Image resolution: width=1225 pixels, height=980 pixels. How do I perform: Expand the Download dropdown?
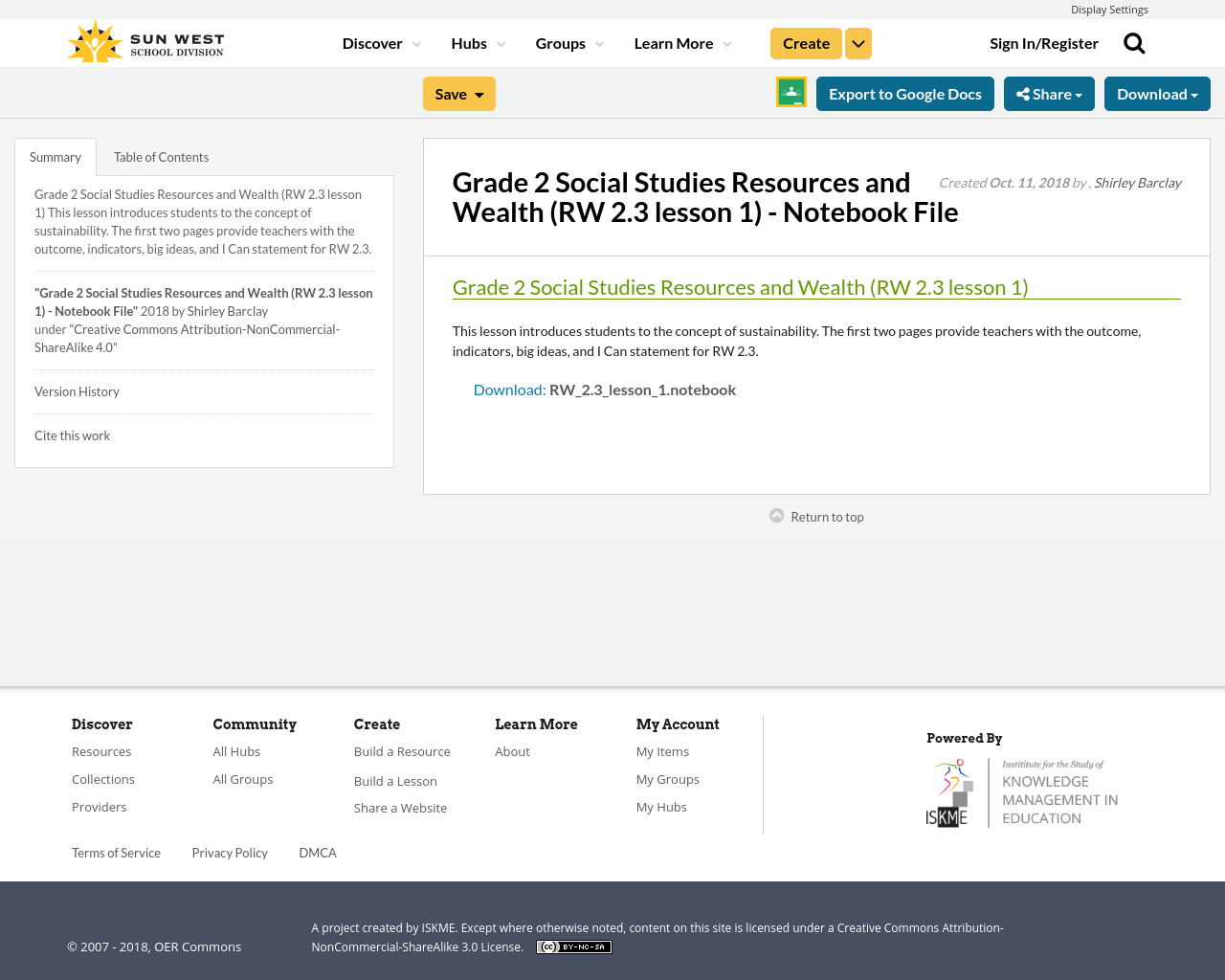click(1157, 93)
